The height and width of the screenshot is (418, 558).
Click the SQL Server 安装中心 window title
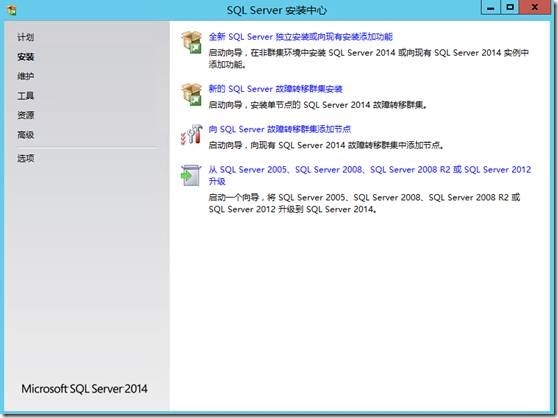pos(277,10)
